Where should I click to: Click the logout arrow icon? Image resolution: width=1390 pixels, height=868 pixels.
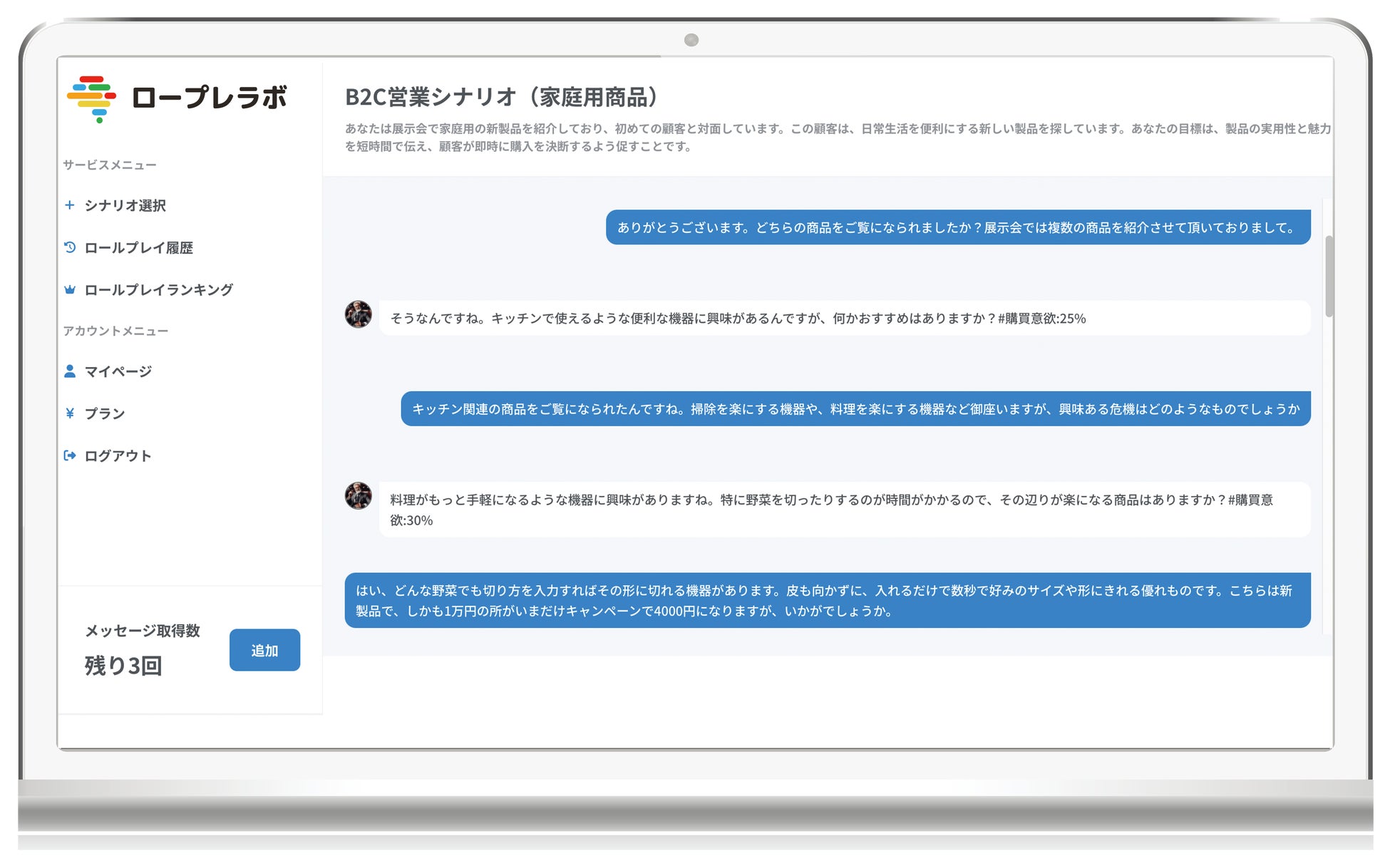point(69,455)
